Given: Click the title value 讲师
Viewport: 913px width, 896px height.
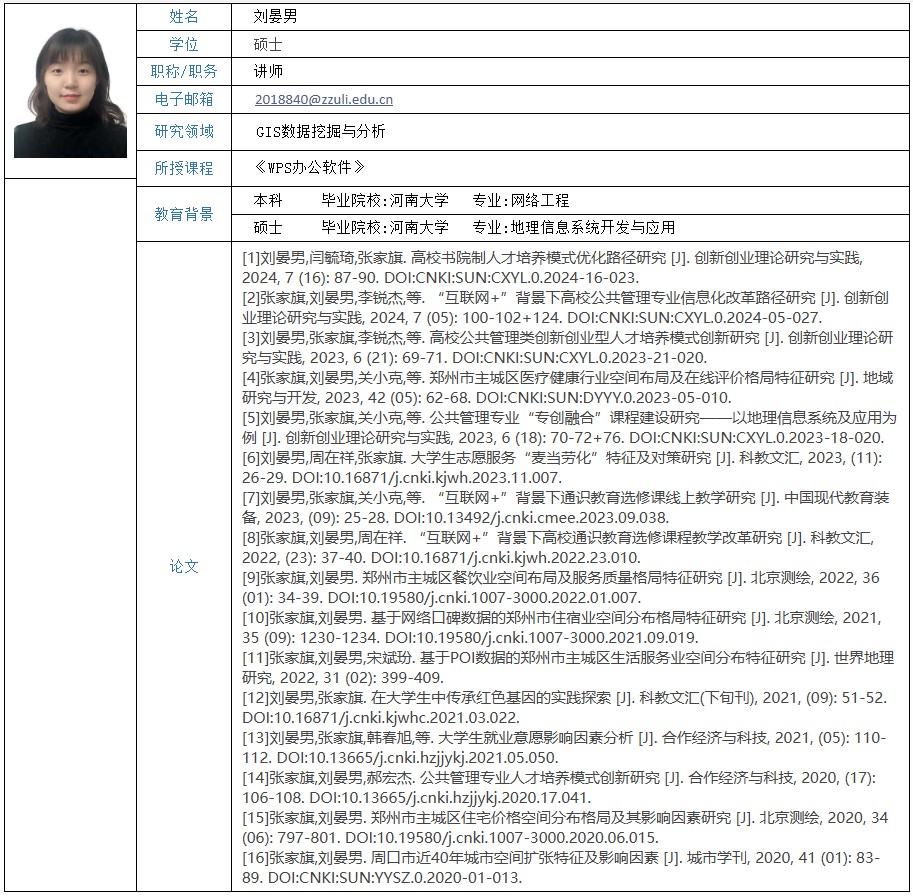Looking at the screenshot, I should (x=268, y=71).
